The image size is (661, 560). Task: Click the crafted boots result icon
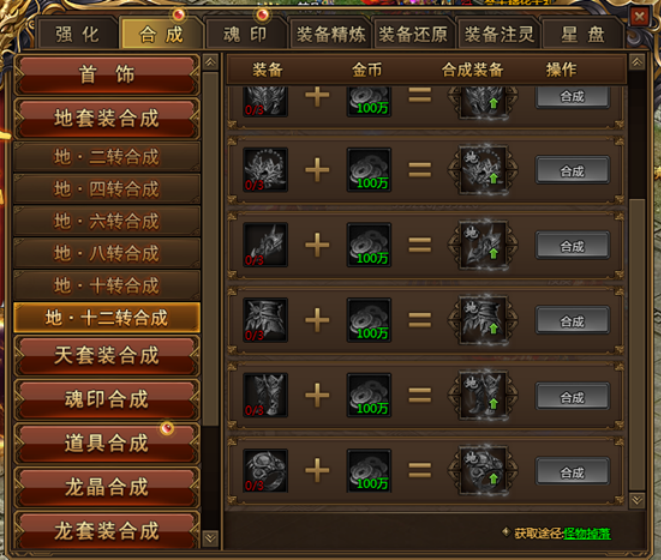pyautogui.click(x=483, y=395)
